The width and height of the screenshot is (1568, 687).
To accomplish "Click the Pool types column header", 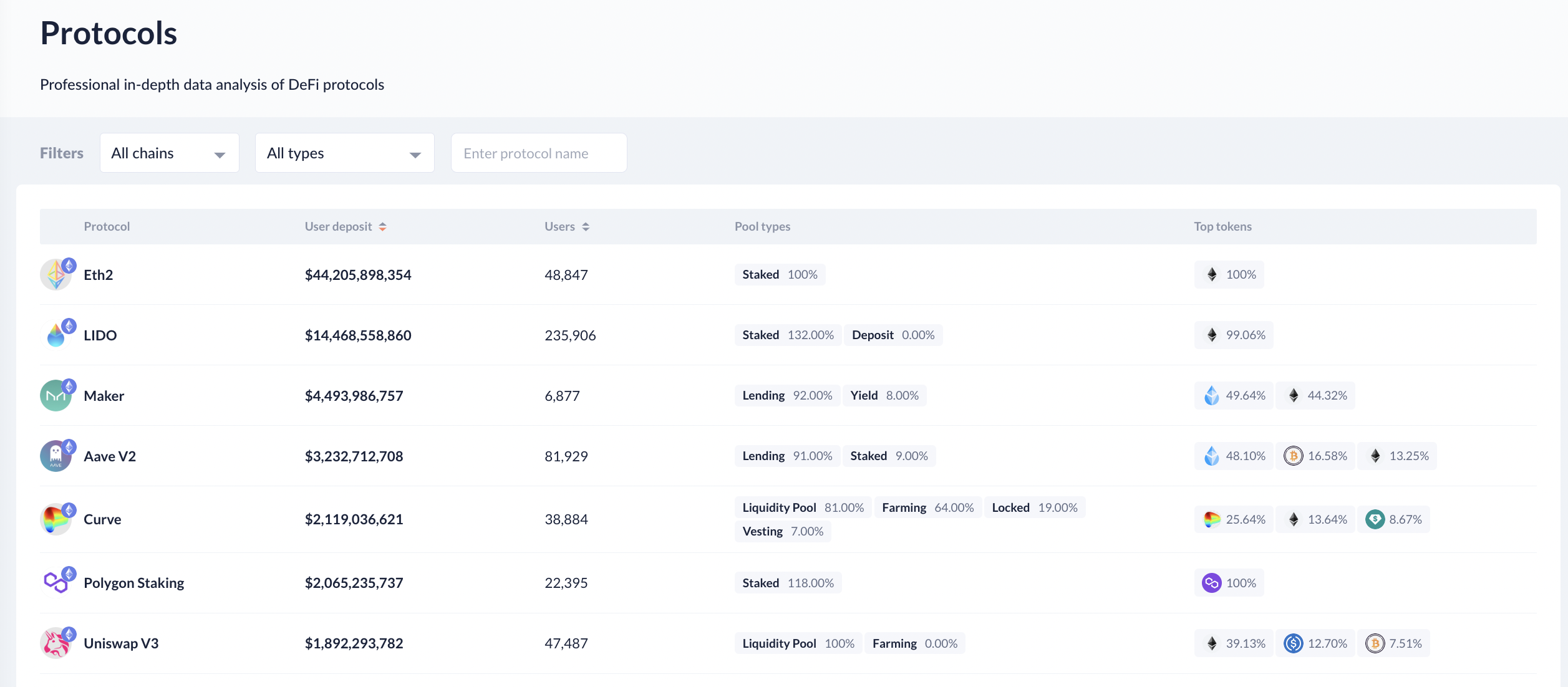I will point(762,226).
